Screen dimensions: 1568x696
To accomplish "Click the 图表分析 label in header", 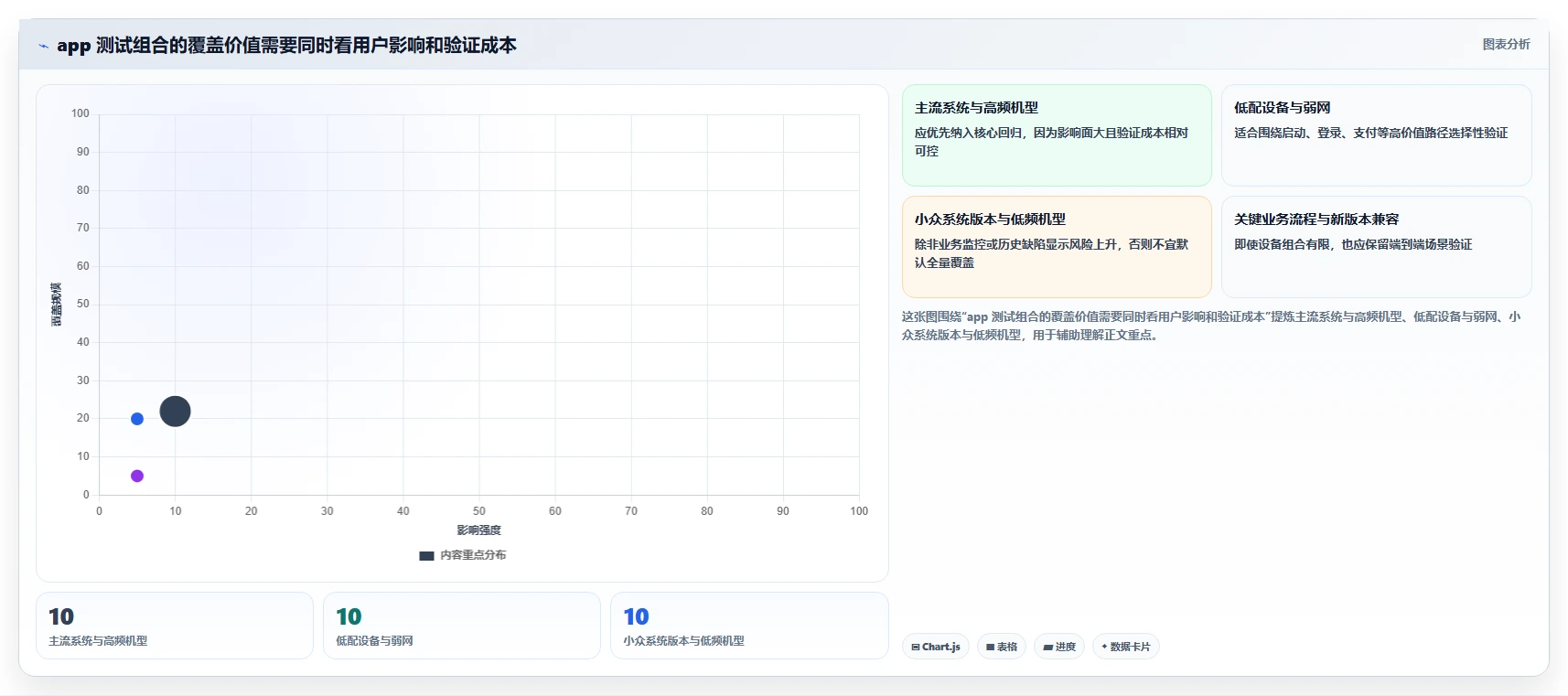I will tap(1506, 44).
